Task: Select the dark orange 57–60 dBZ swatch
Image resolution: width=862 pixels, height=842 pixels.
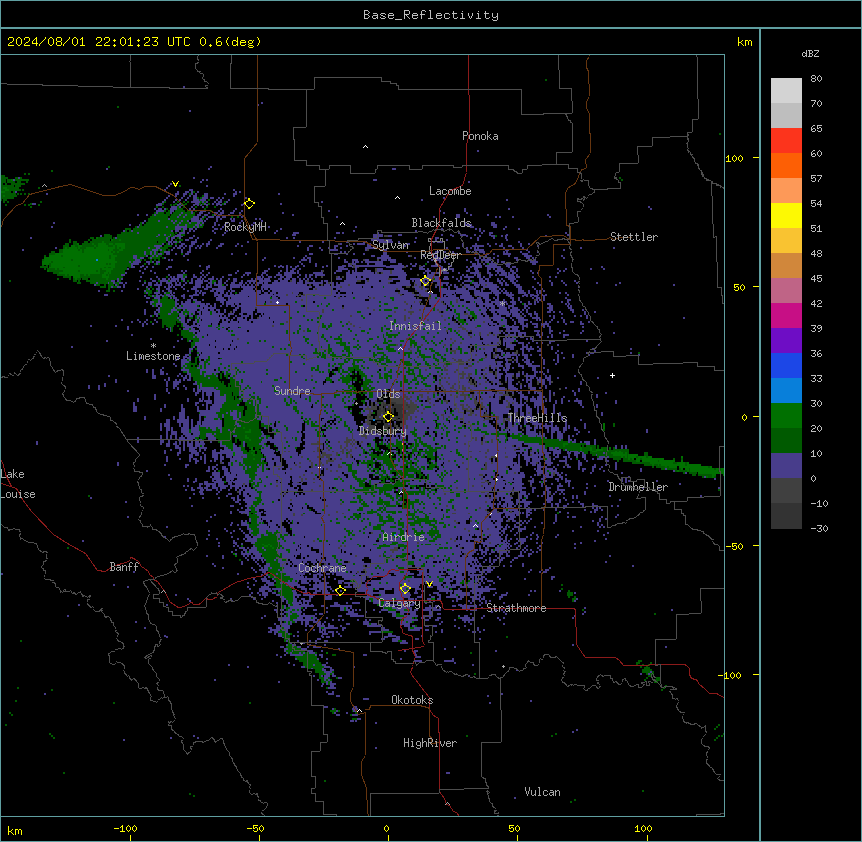Action: point(786,166)
